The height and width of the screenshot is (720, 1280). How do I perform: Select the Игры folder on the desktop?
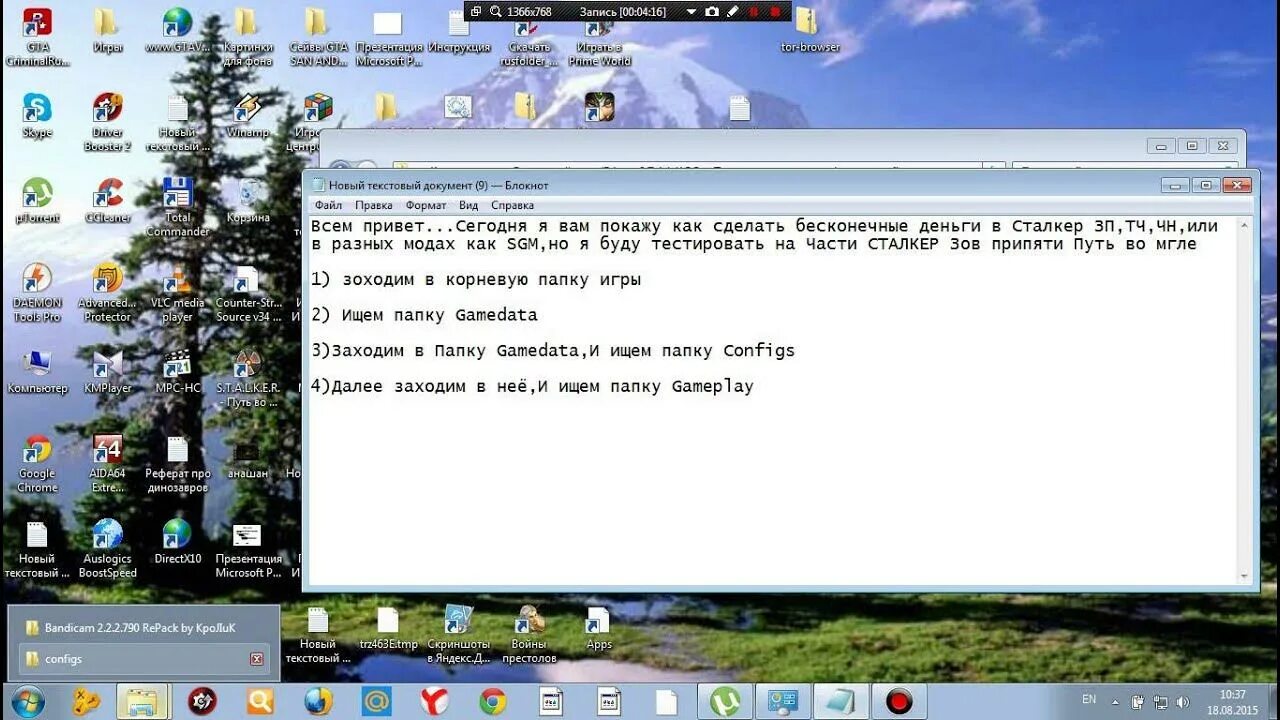pyautogui.click(x=107, y=31)
